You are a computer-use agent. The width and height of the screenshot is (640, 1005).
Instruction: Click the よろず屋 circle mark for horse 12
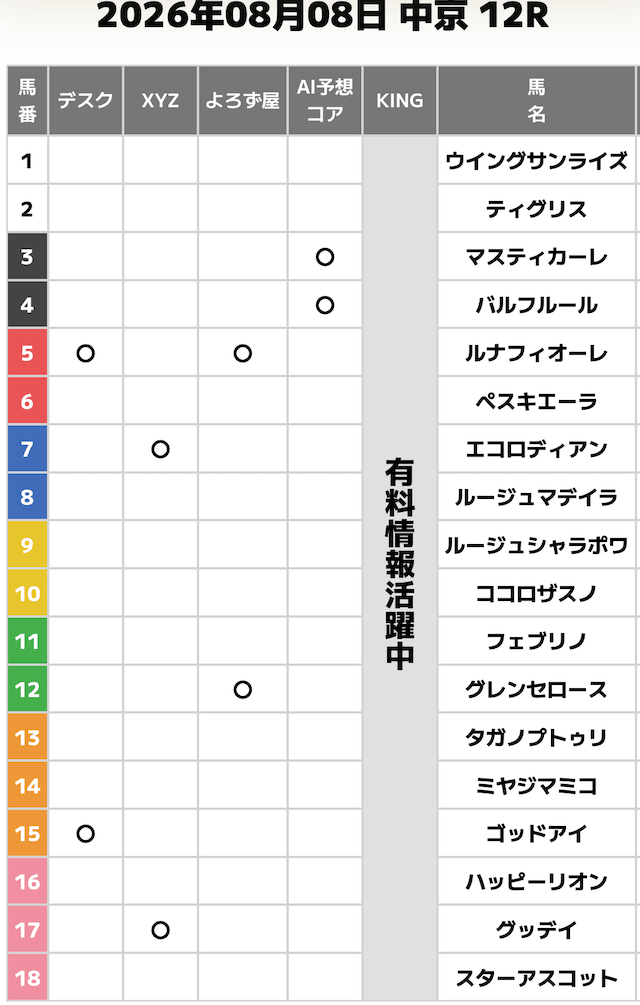242,690
